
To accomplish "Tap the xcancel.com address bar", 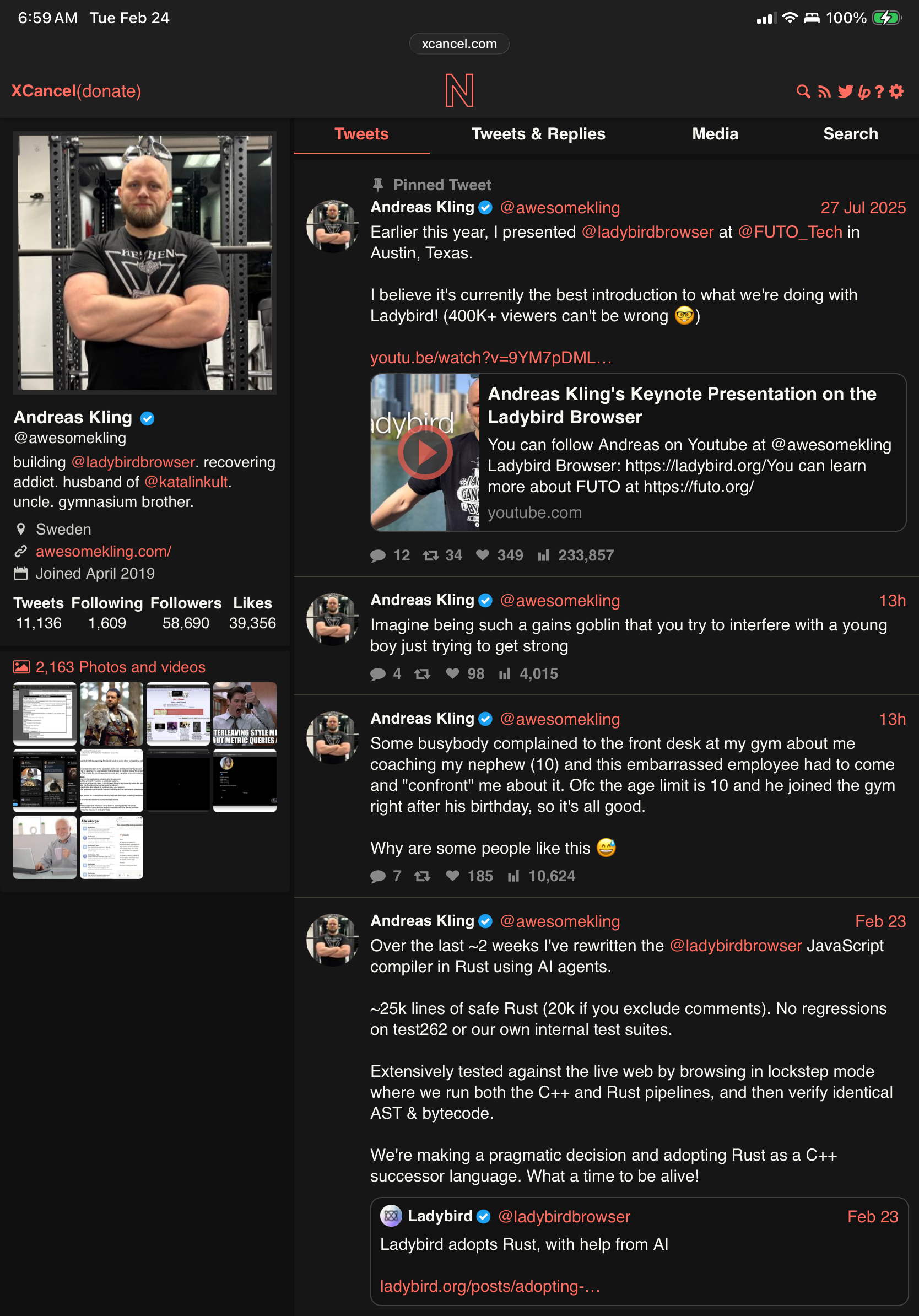I will tap(459, 44).
